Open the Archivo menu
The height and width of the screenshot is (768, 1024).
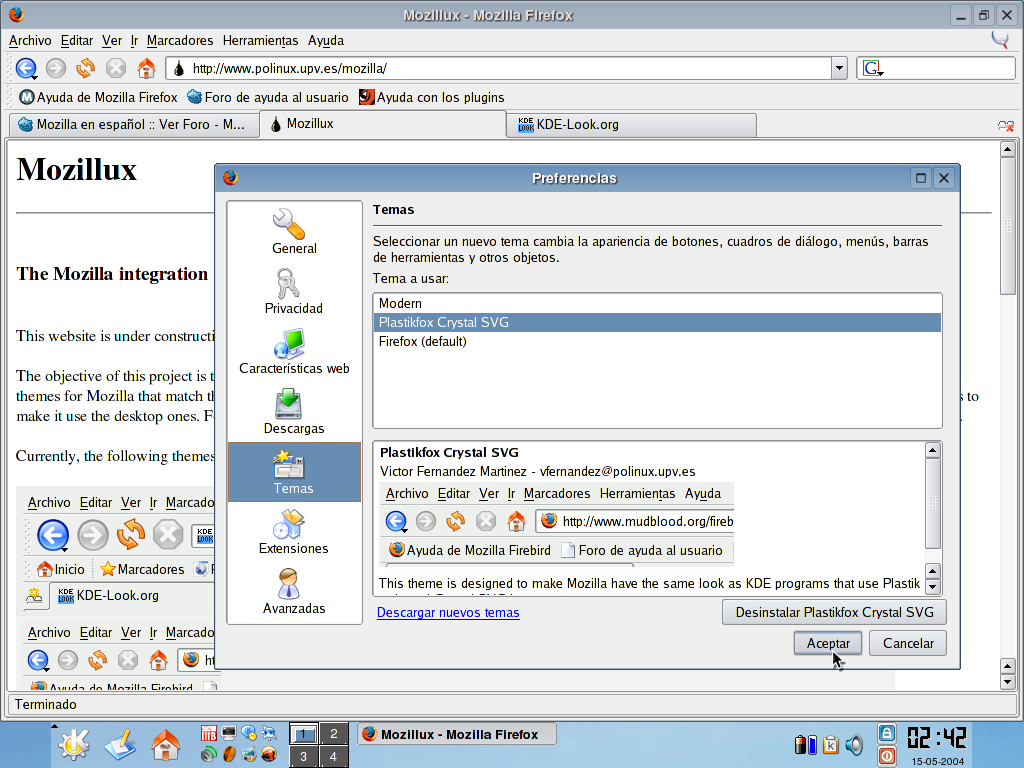[30, 40]
